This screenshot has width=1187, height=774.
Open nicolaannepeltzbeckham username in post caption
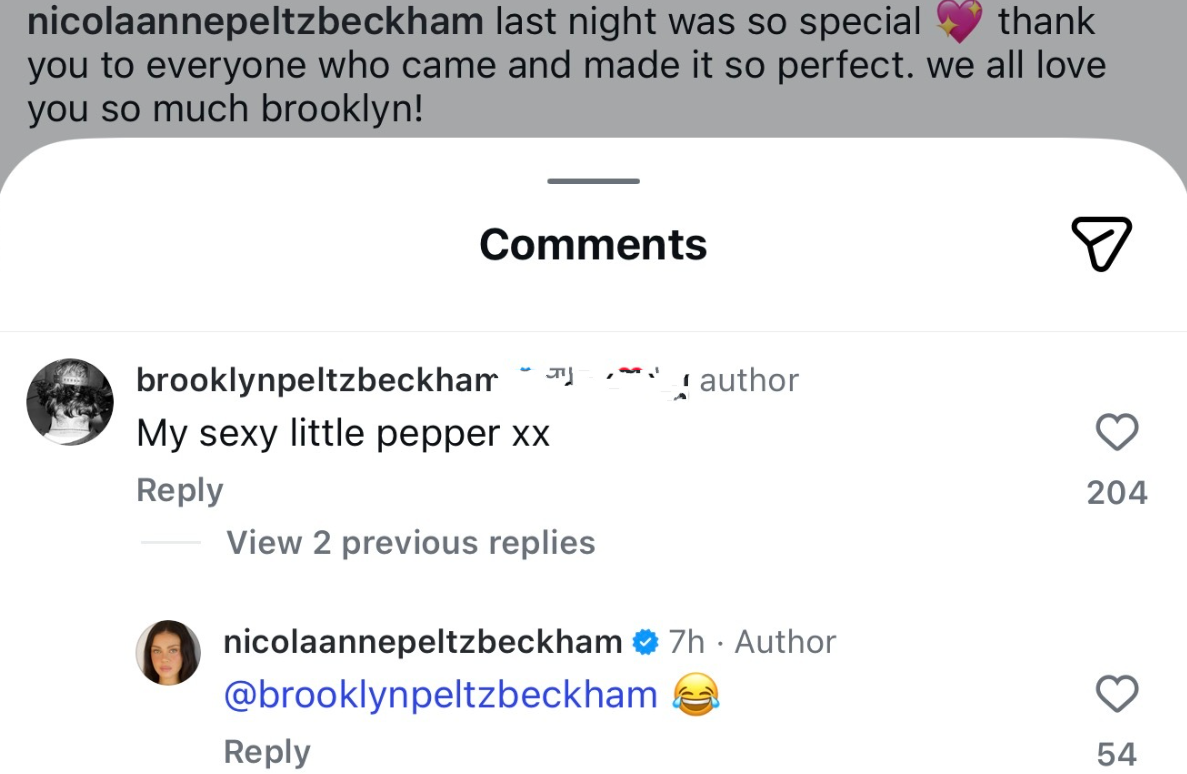pyautogui.click(x=255, y=20)
